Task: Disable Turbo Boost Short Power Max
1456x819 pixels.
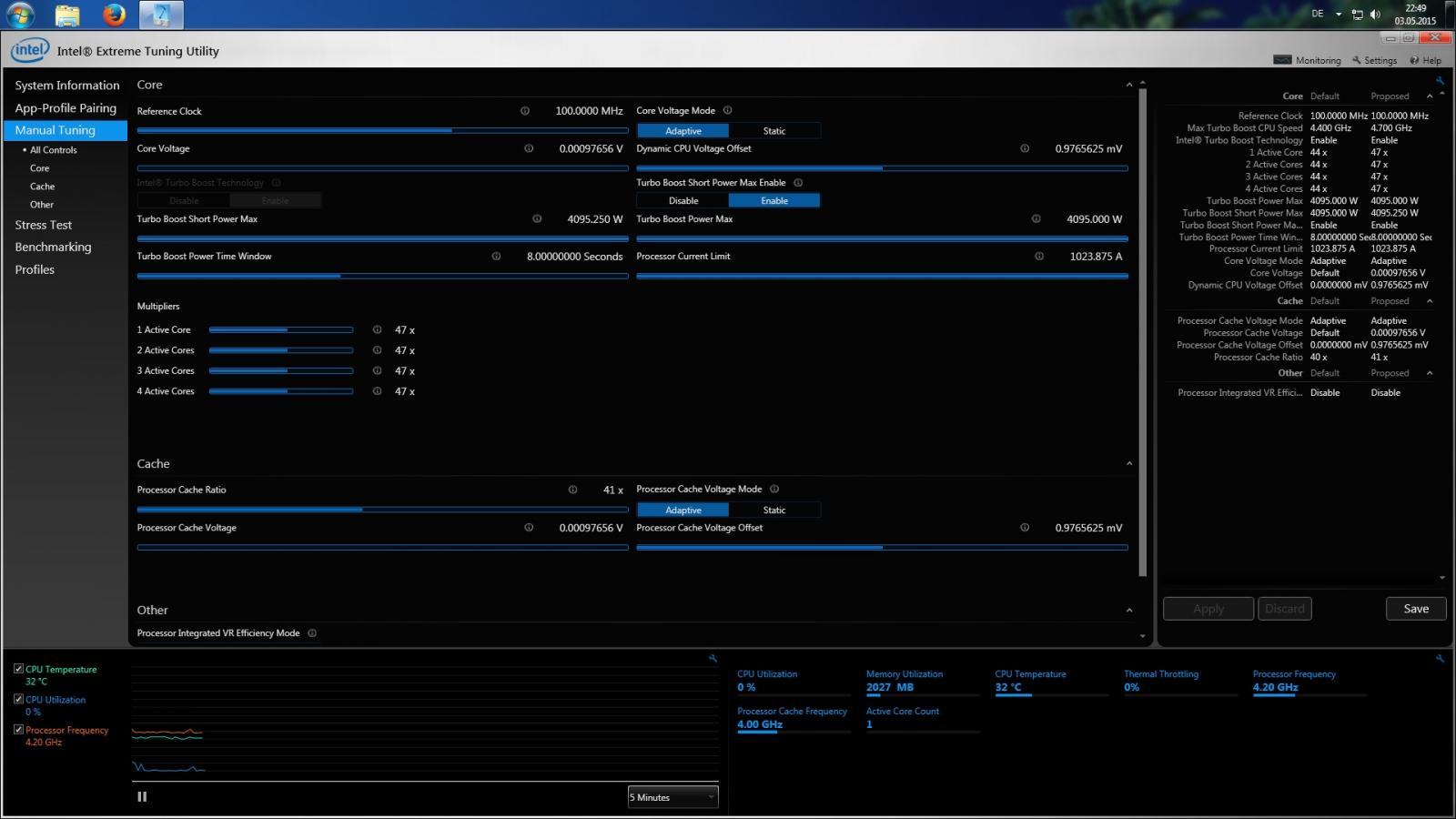Action: click(682, 201)
